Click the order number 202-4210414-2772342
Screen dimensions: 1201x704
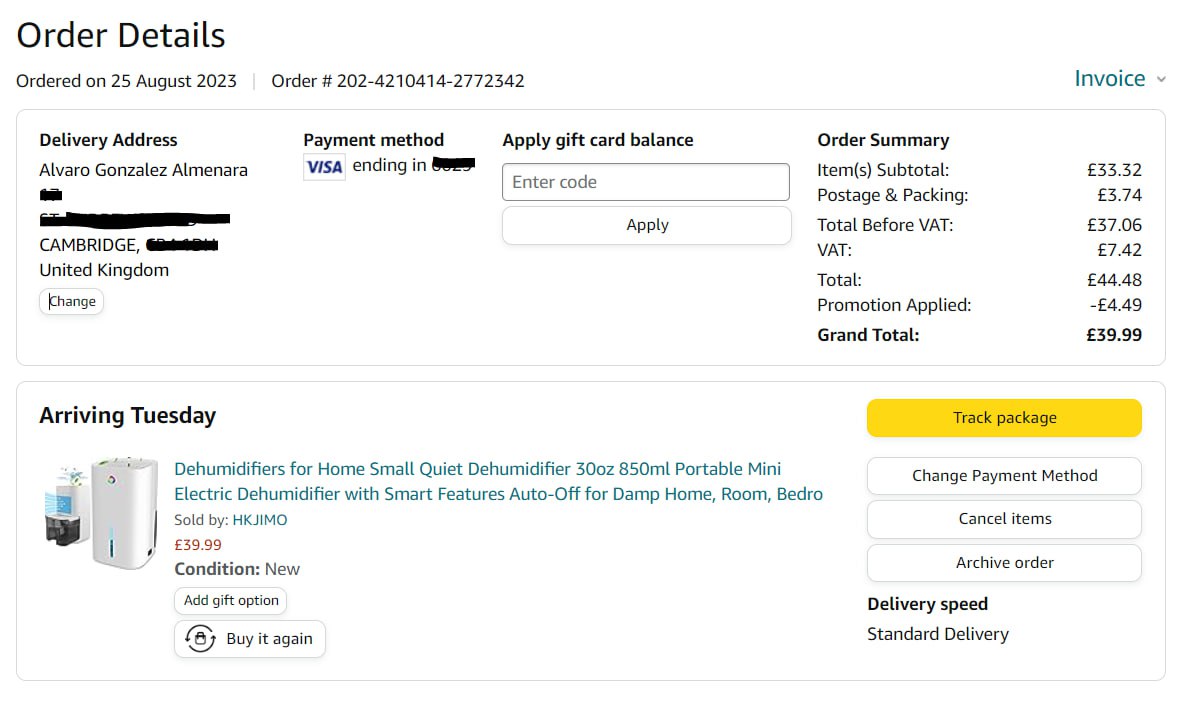430,81
